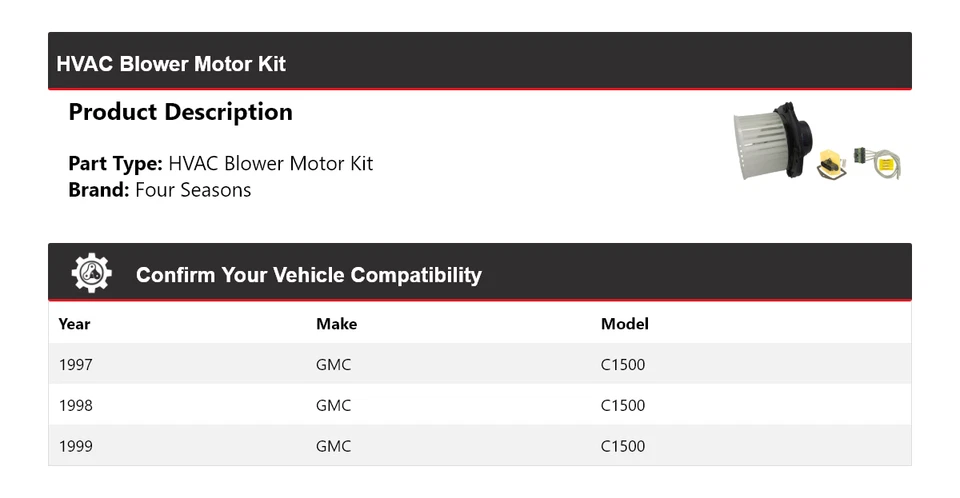The image size is (960, 498).
Task: Click GMC in the 1999 row
Action: pos(333,447)
